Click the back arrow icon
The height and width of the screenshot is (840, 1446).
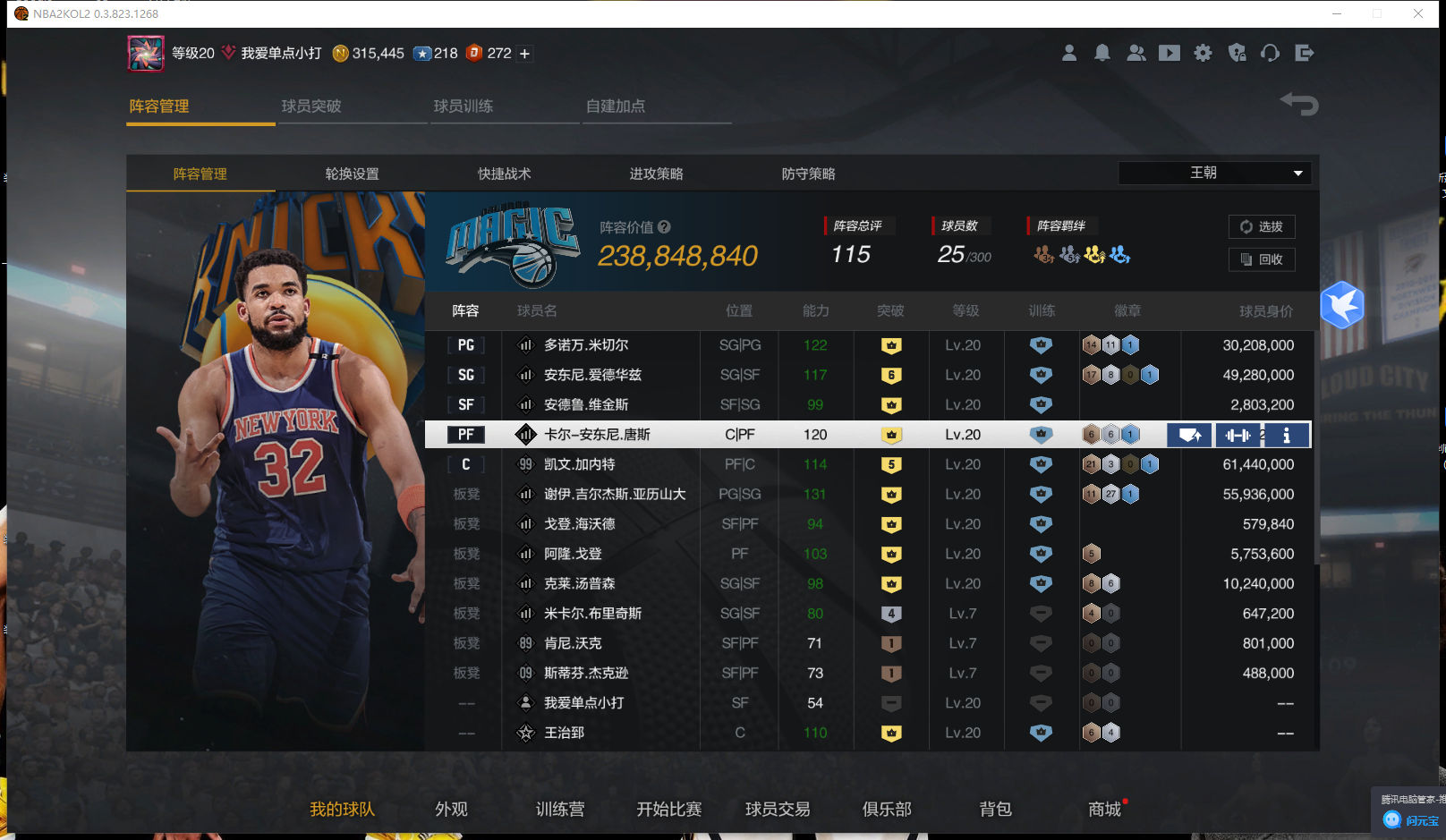point(1300,105)
